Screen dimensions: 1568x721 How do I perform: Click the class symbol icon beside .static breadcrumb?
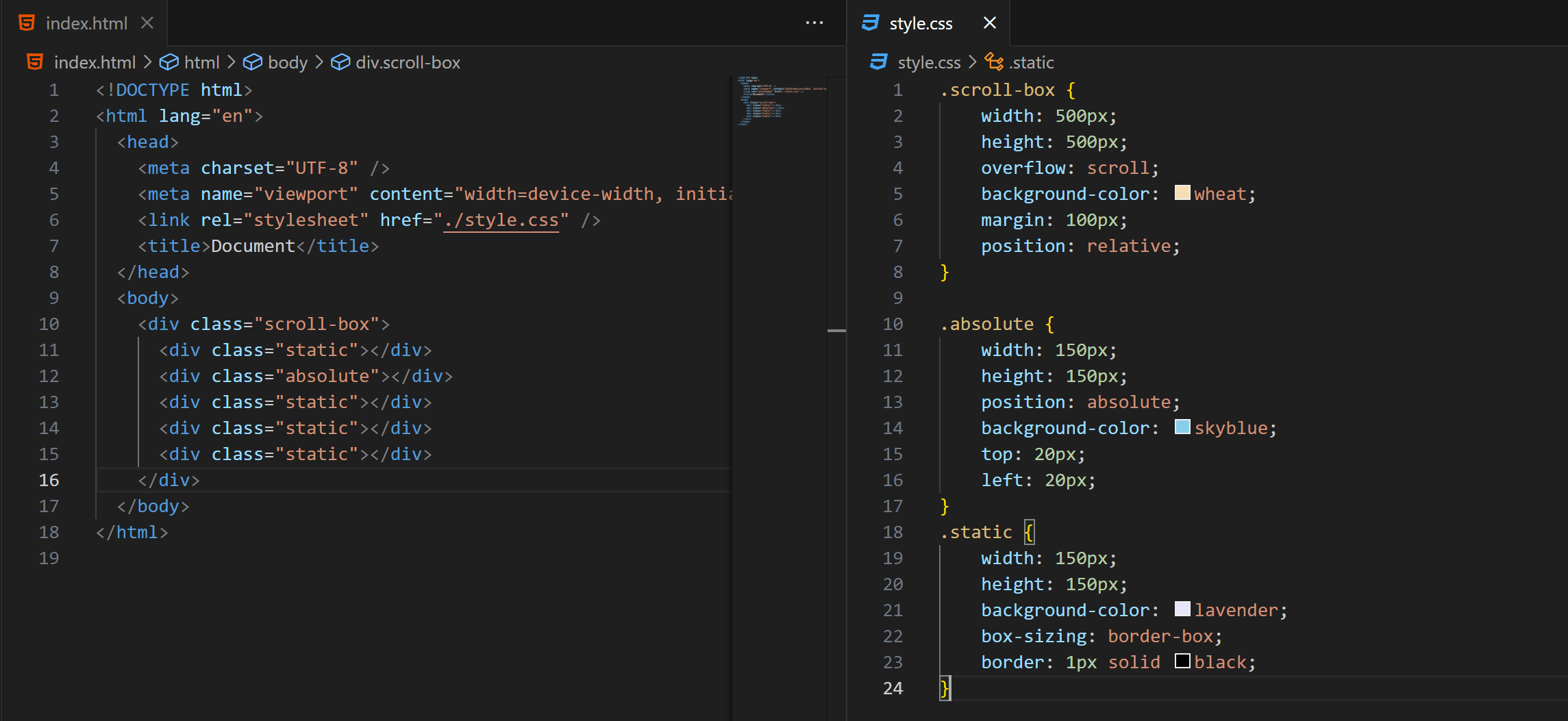tap(994, 62)
